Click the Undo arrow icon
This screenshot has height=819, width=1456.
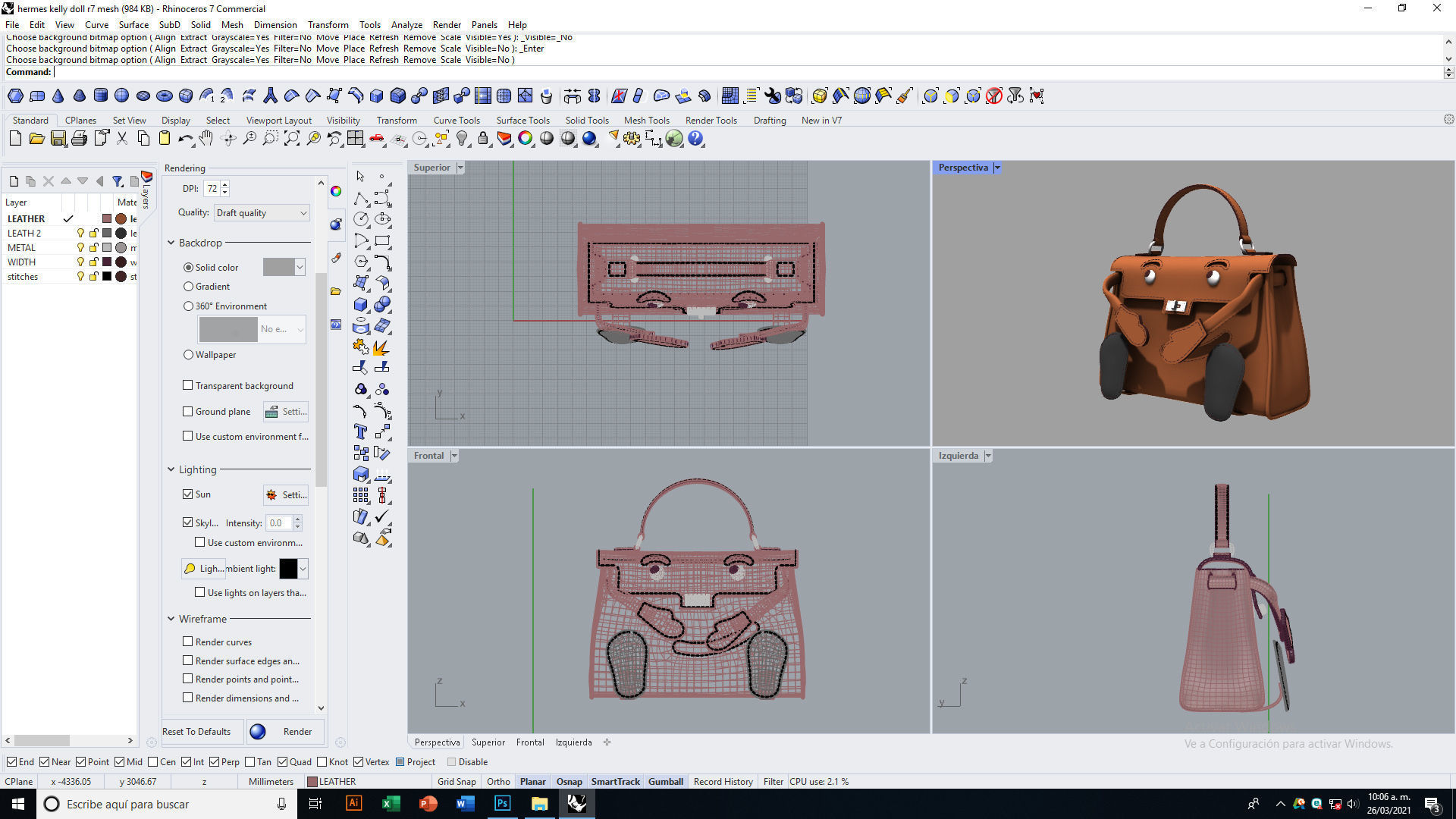point(185,138)
